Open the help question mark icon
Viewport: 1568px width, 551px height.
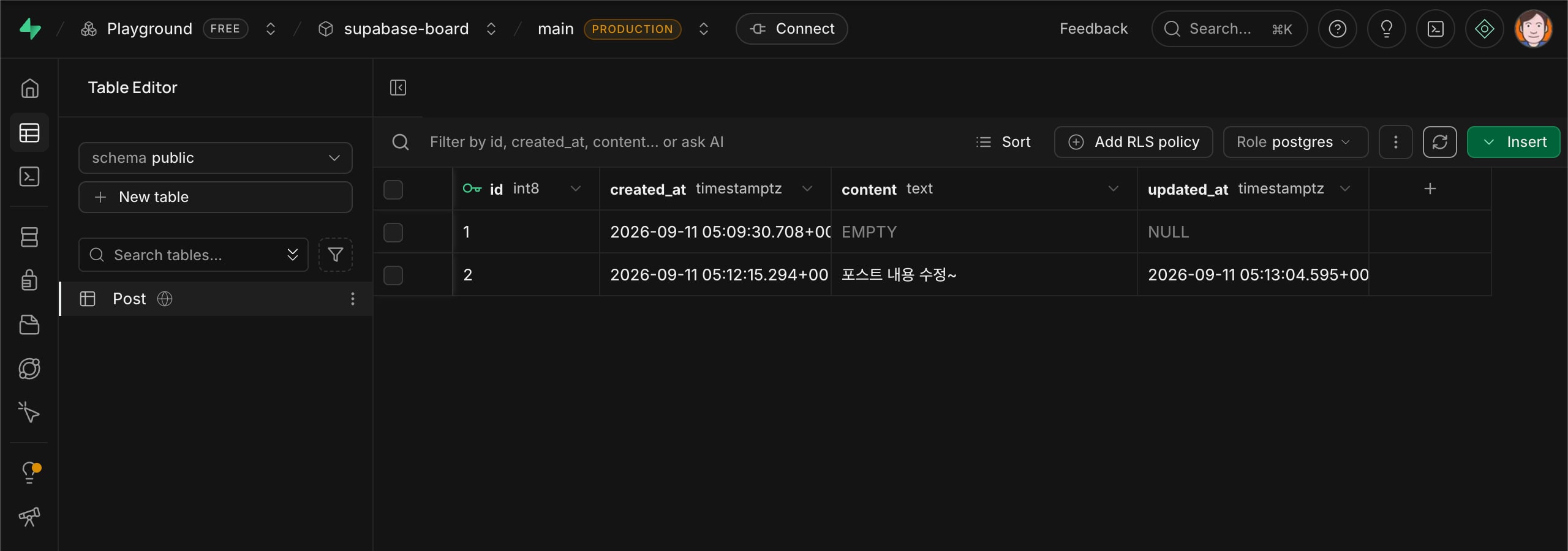pyautogui.click(x=1337, y=29)
